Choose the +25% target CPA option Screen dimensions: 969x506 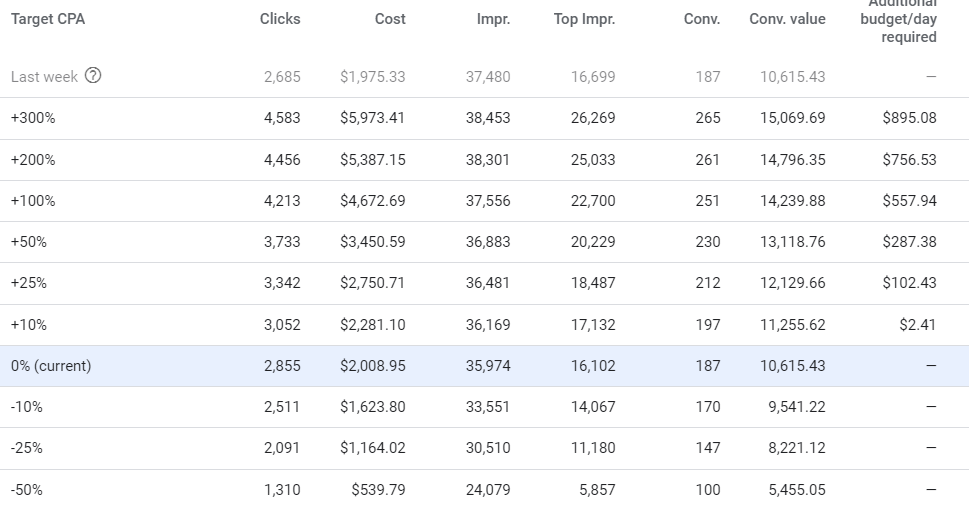click(29, 283)
